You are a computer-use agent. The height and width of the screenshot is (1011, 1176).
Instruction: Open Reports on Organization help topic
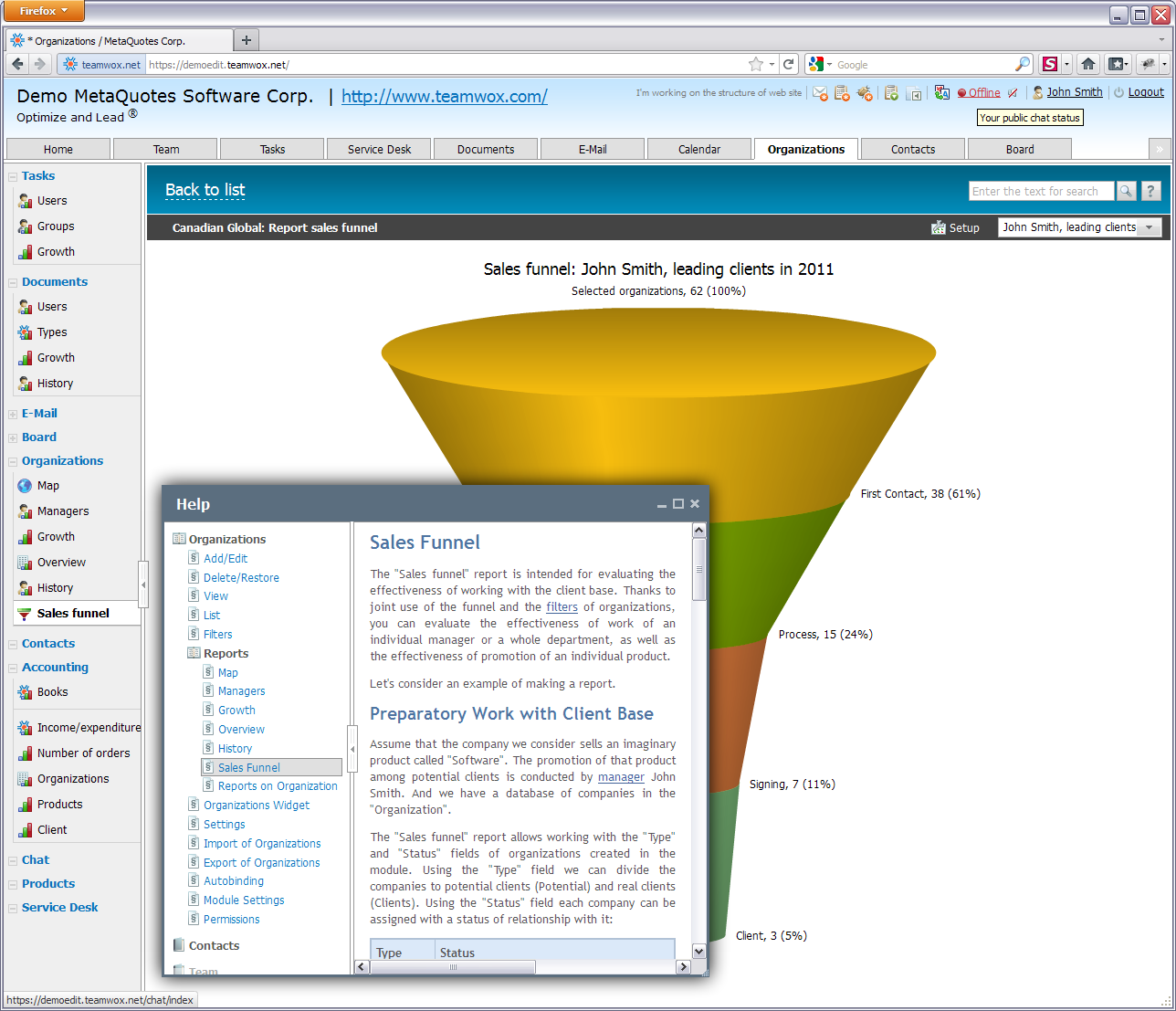click(278, 786)
